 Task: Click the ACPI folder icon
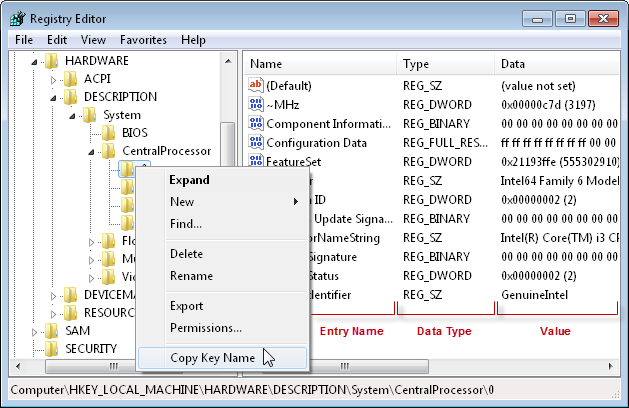[x=71, y=79]
